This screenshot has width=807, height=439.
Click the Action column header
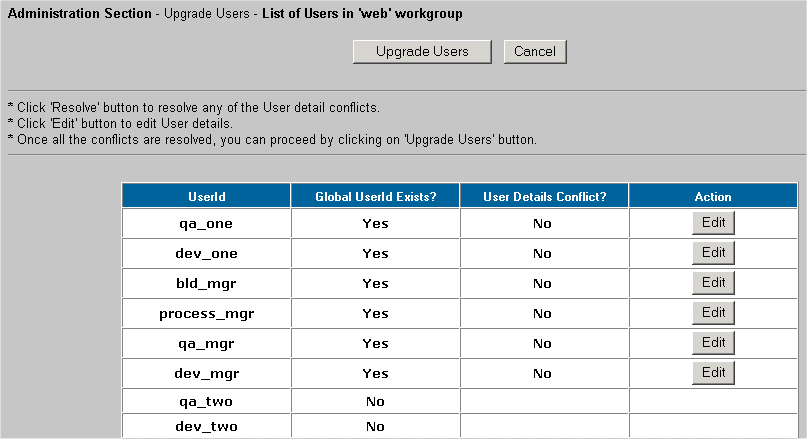coord(713,197)
